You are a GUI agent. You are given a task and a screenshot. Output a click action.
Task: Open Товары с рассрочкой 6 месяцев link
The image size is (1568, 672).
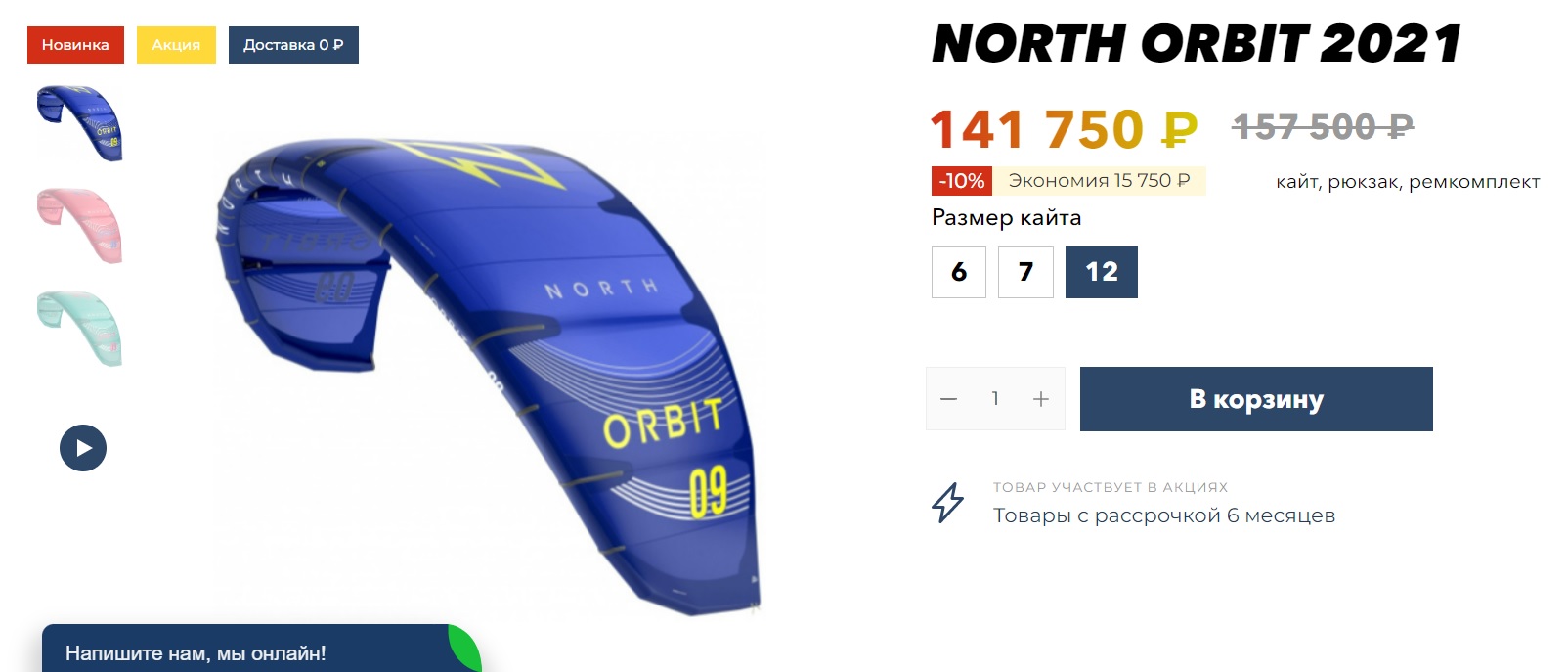[x=1164, y=515]
